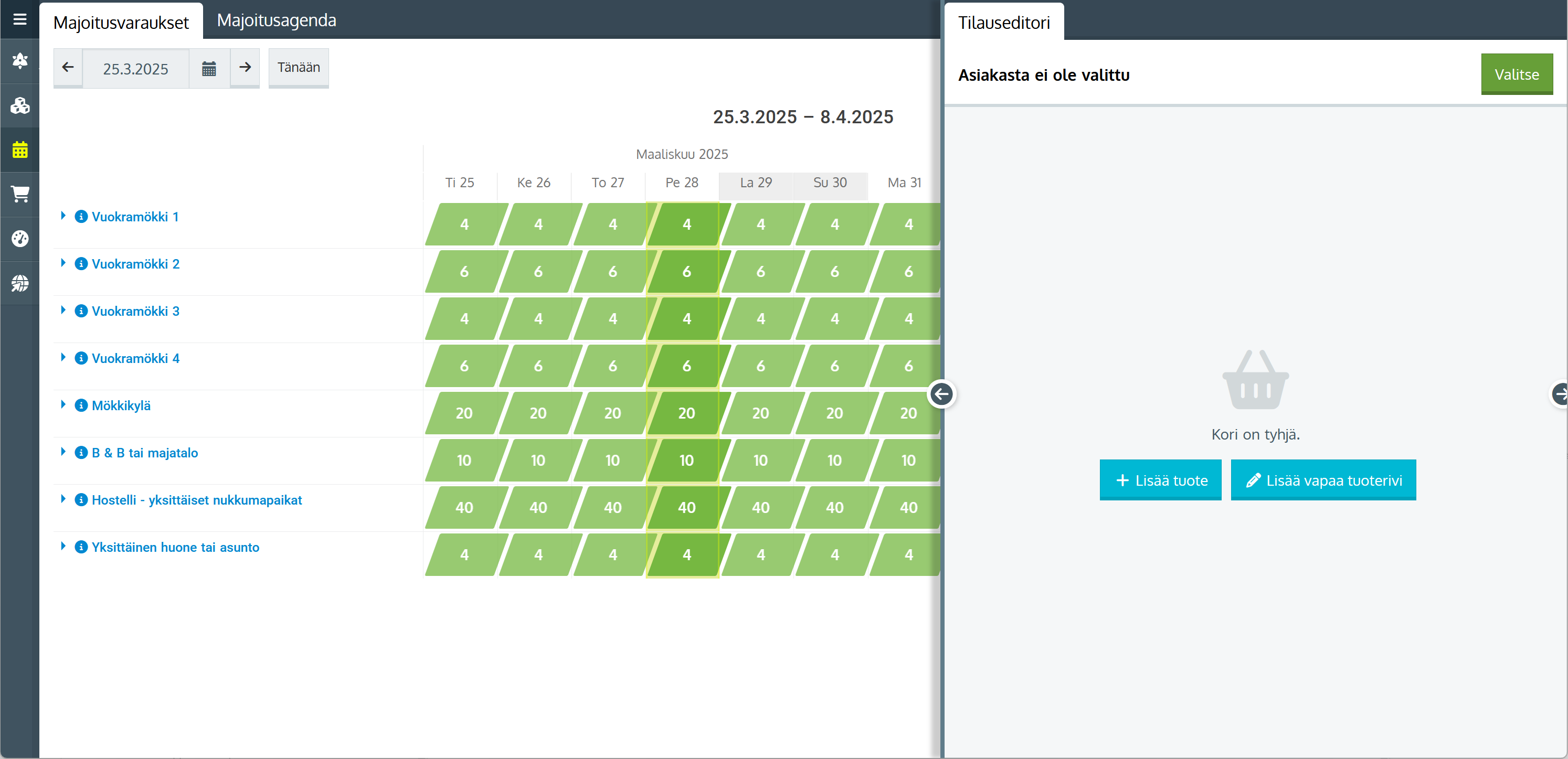
Task: Open the shopping cart sidebar icon
Action: coord(19,194)
